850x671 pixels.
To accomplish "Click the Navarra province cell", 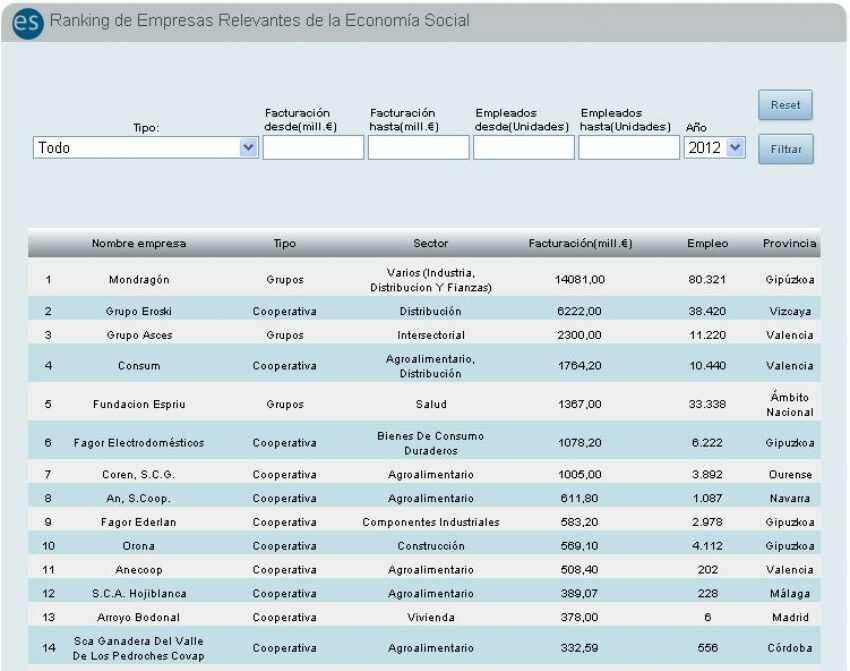I will (790, 498).
